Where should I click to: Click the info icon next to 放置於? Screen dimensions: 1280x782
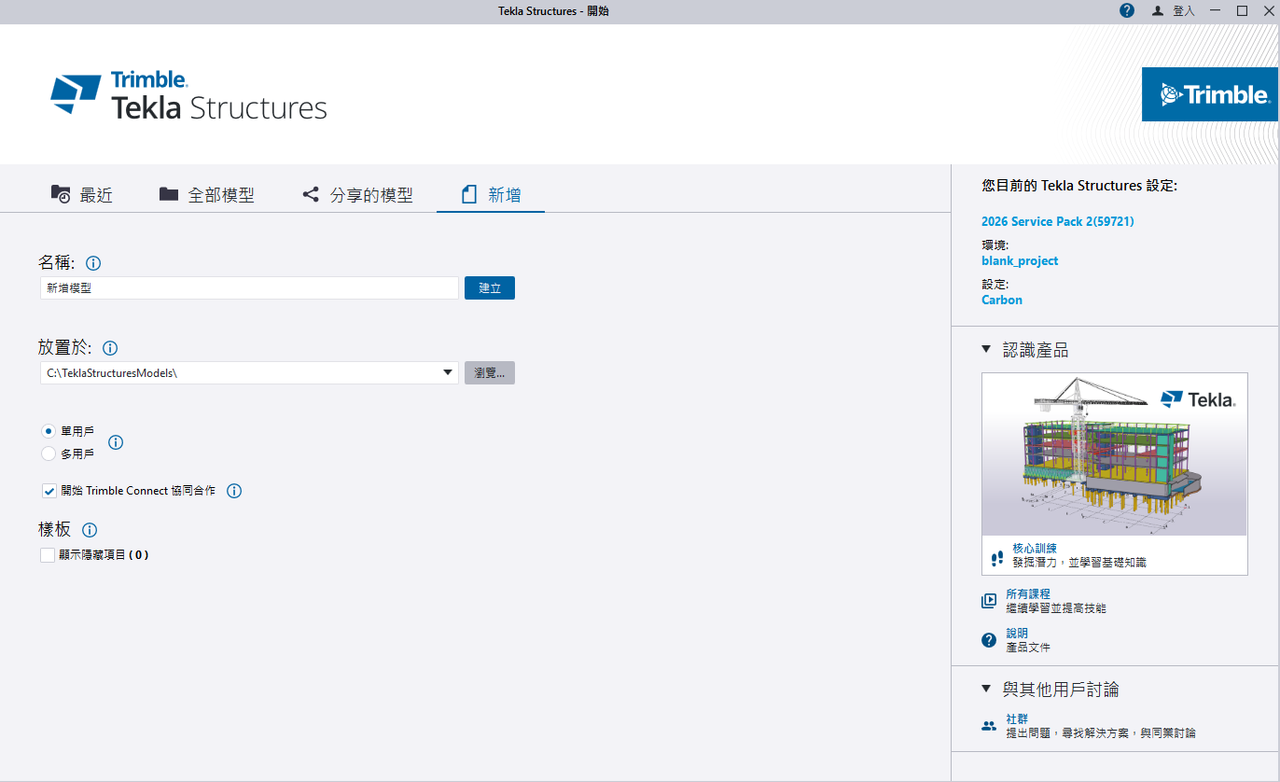[110, 349]
